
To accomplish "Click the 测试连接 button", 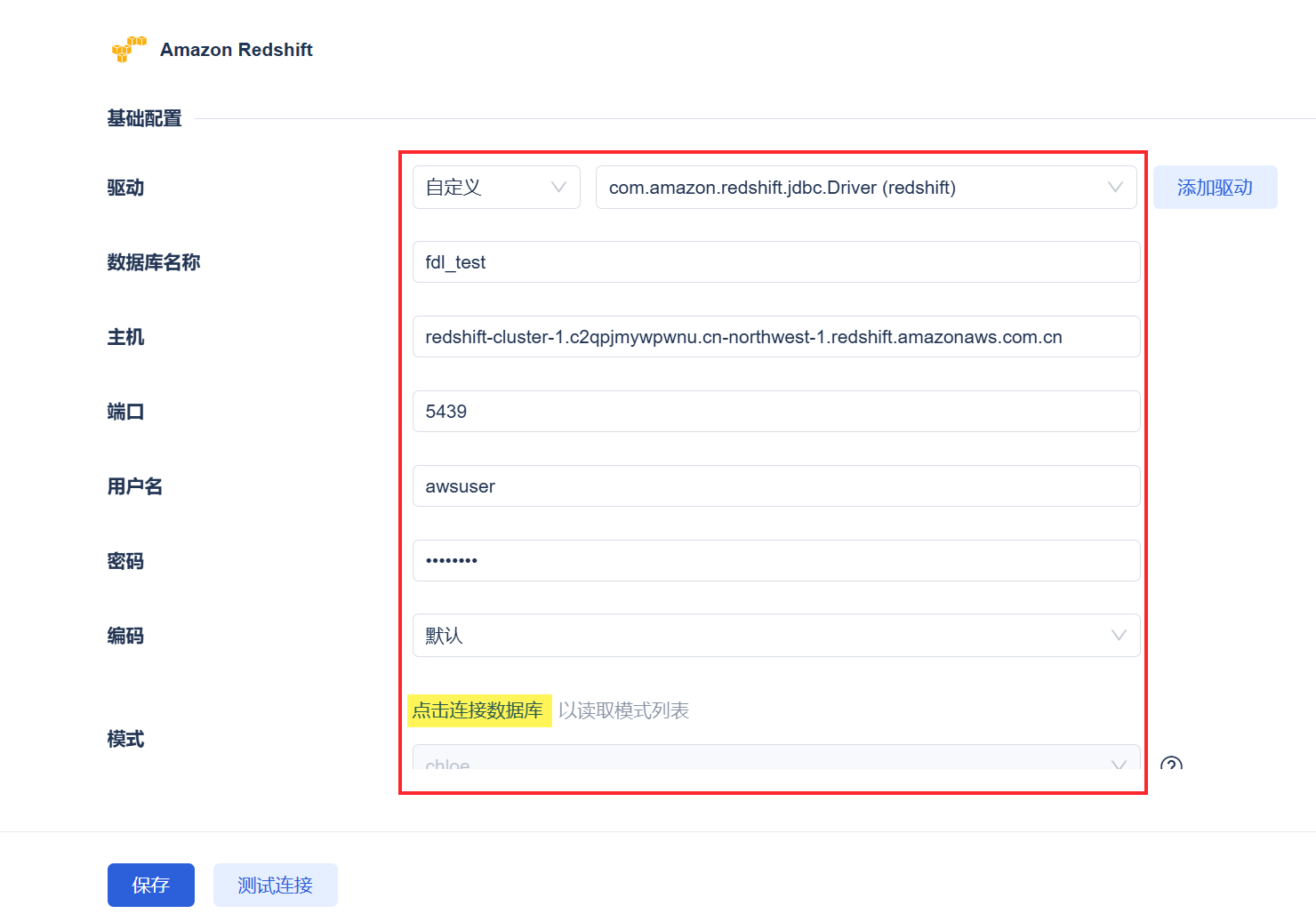I will 276,885.
